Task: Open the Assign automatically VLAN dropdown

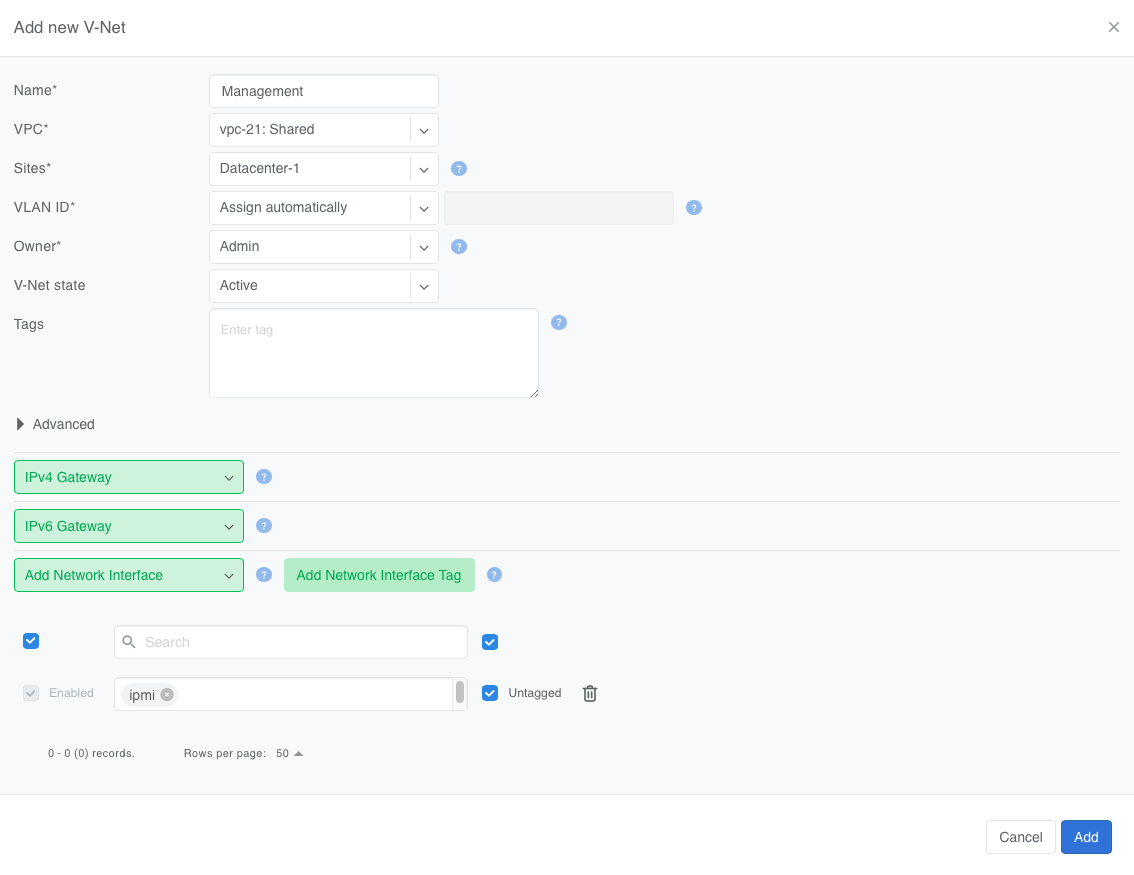Action: tap(323, 207)
